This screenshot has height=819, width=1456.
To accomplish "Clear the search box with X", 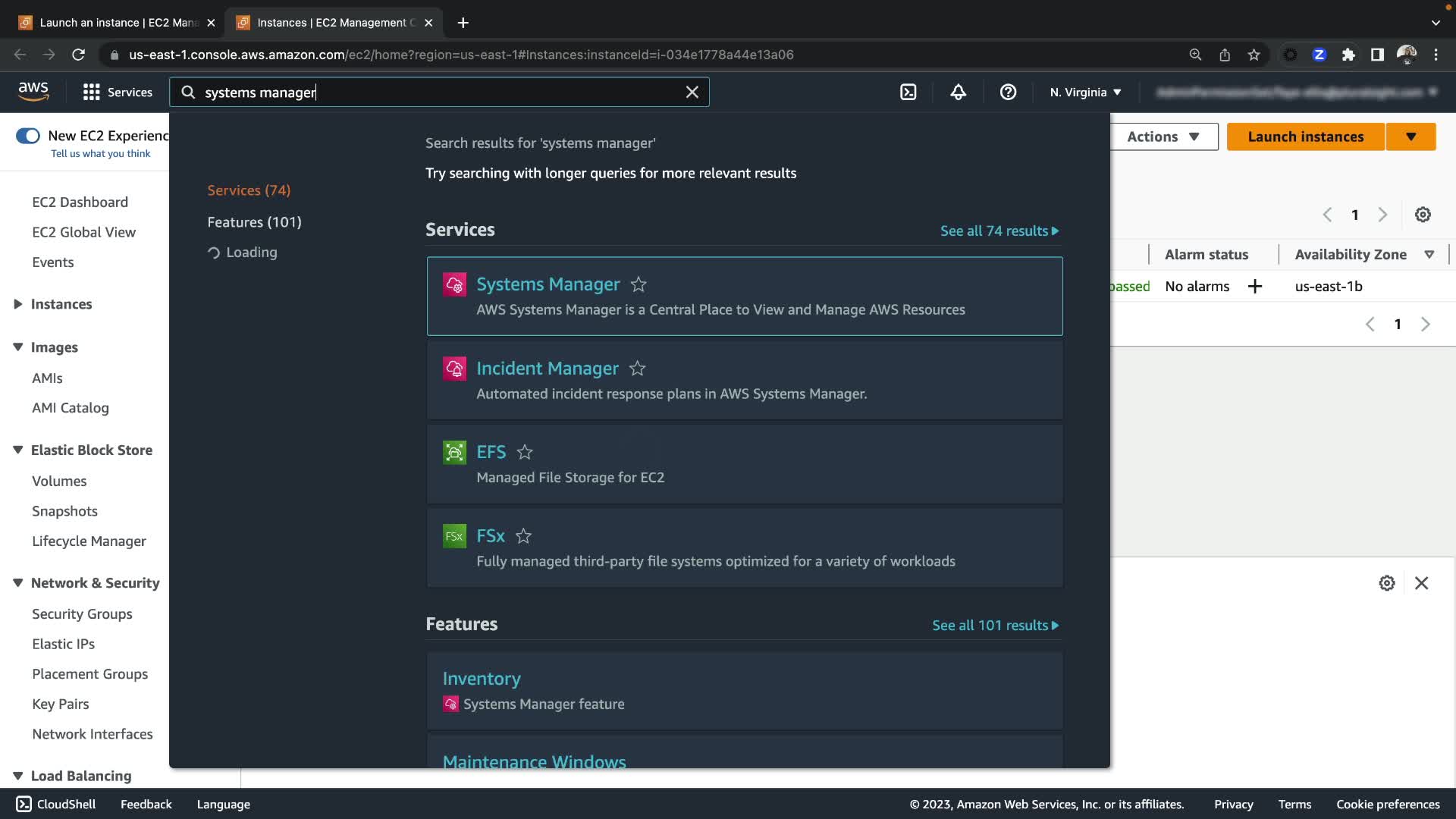I will [x=692, y=93].
